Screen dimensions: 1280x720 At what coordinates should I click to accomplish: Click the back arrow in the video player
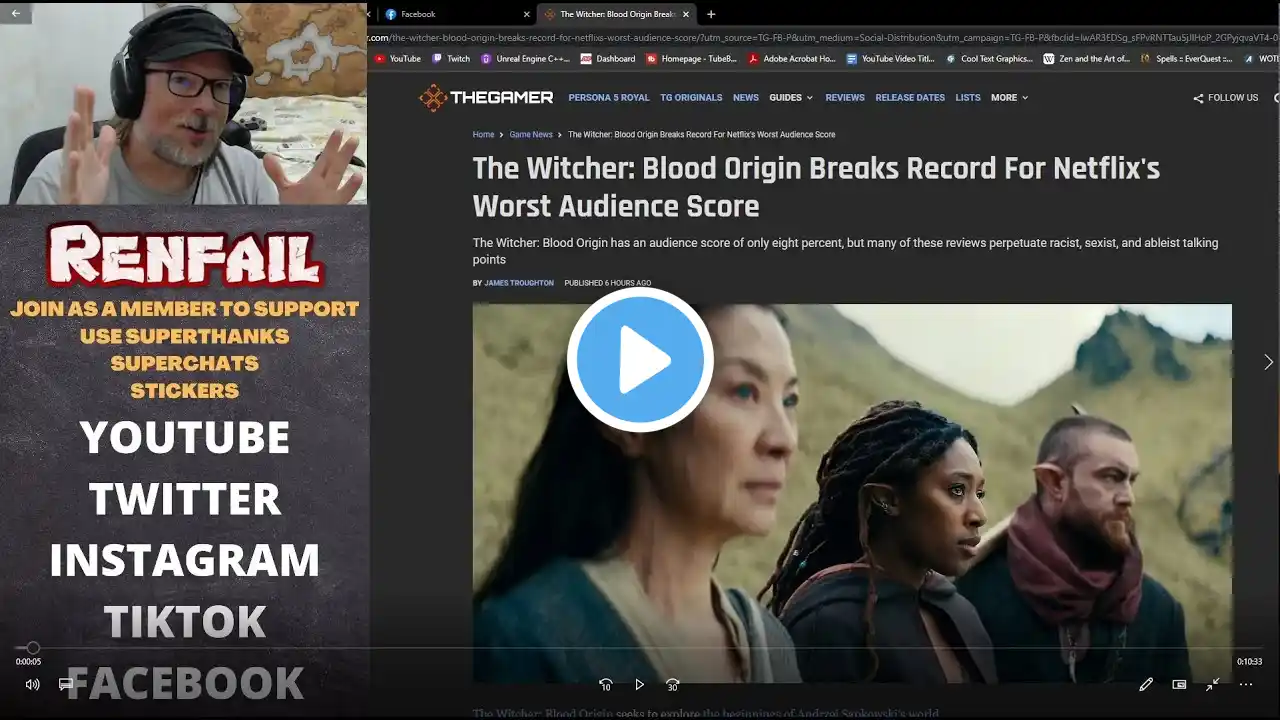15,14
